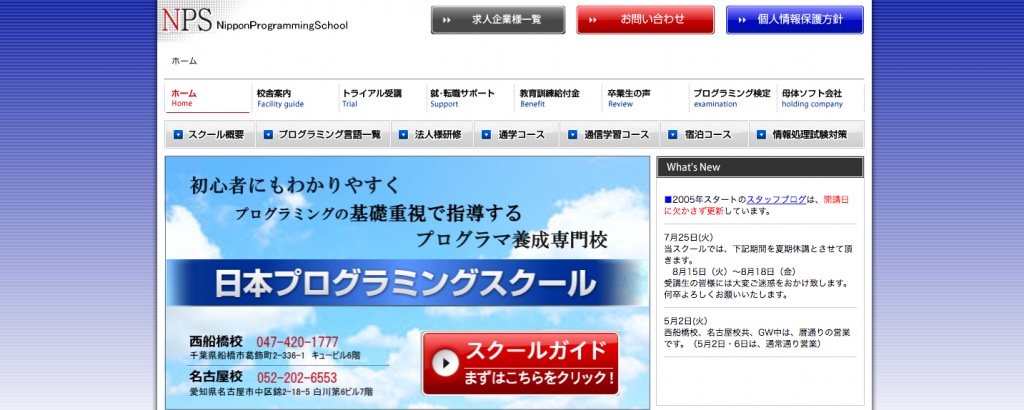The image size is (1024, 410).
Task: Click the red お問い合わせ button
Action: (645, 20)
